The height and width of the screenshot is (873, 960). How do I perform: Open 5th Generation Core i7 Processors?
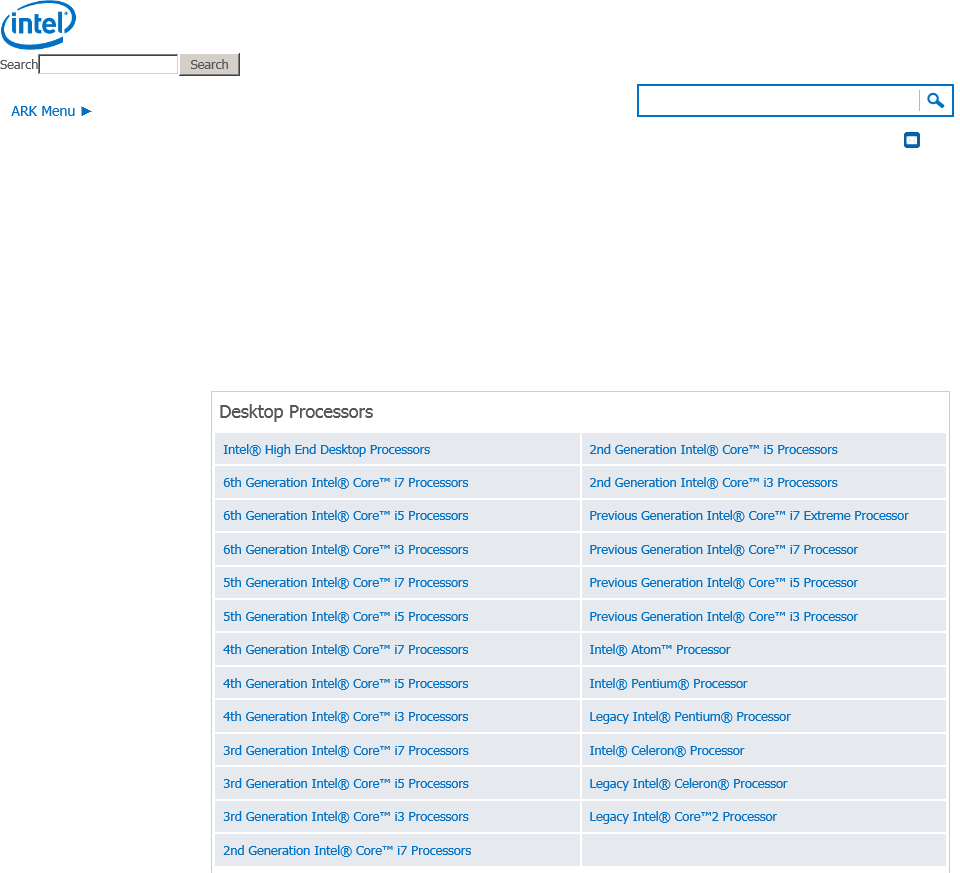tap(345, 583)
